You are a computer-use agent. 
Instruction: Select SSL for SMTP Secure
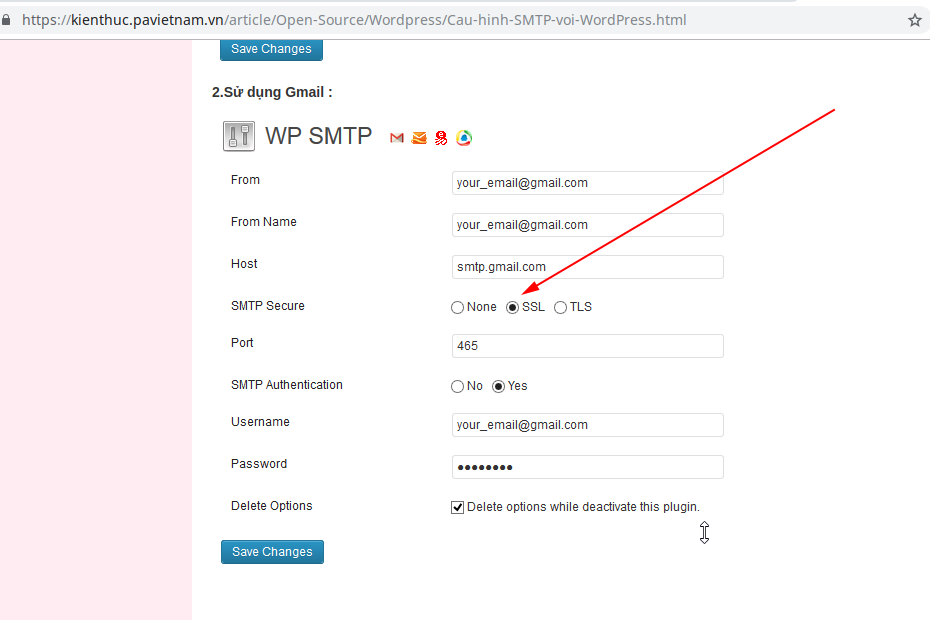[512, 307]
